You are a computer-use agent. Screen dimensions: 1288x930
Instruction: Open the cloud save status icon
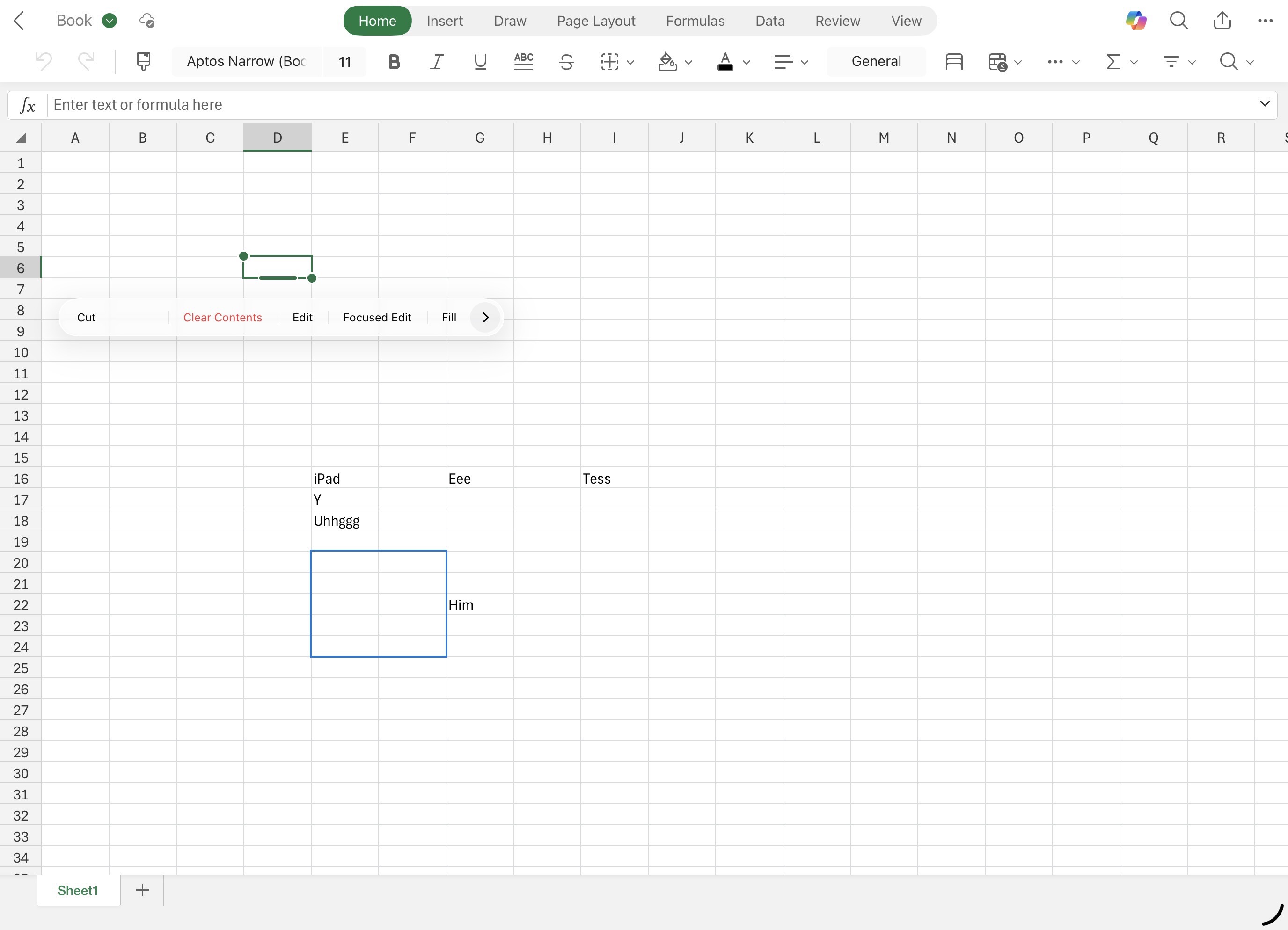click(146, 21)
